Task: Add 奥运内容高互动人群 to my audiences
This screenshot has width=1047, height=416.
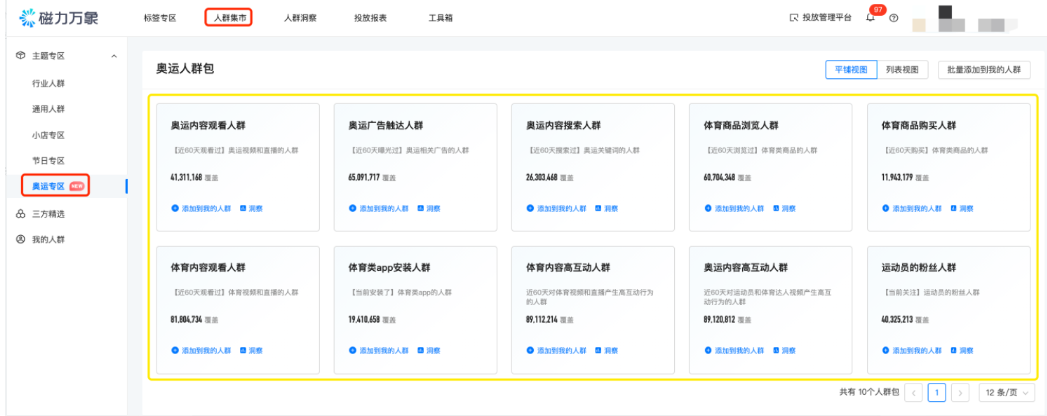Action: click(x=735, y=350)
